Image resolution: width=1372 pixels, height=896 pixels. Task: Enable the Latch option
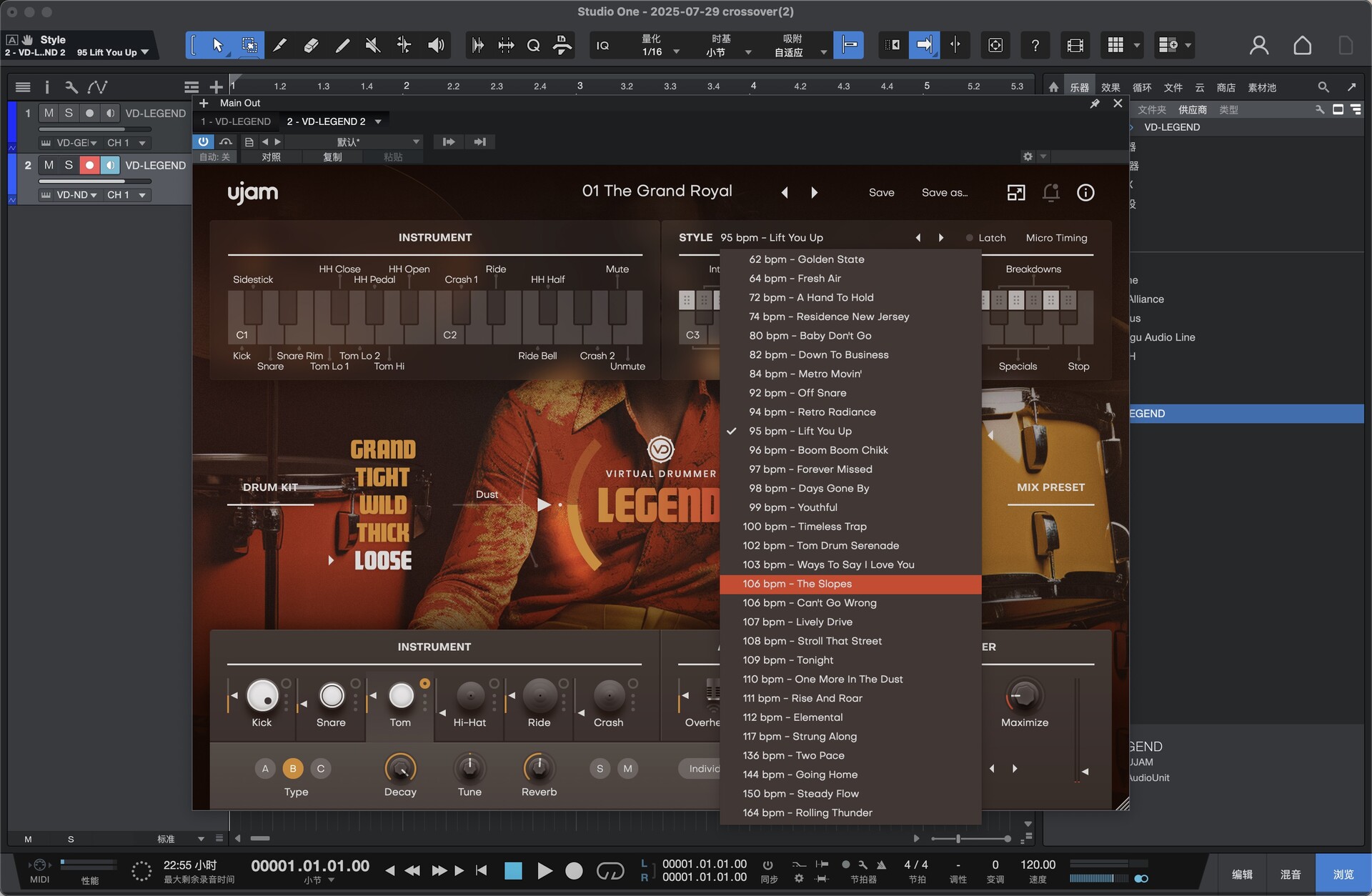[x=985, y=238]
